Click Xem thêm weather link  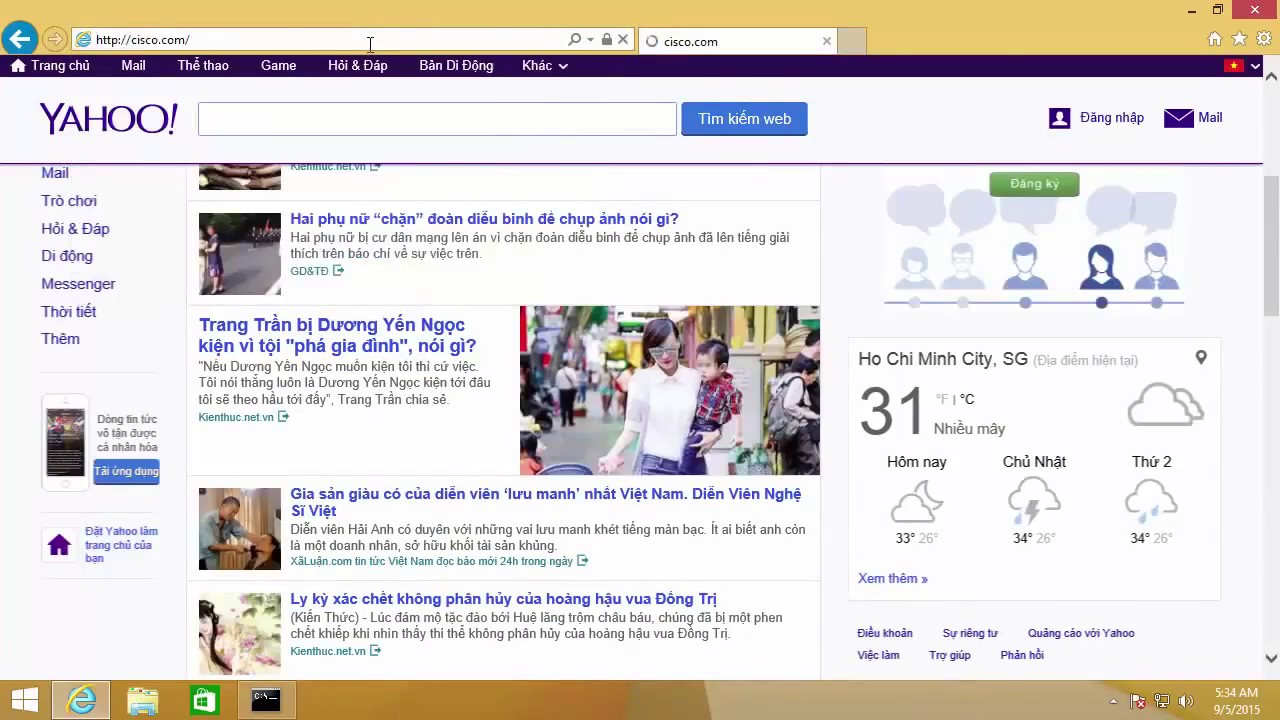pyautogui.click(x=893, y=579)
